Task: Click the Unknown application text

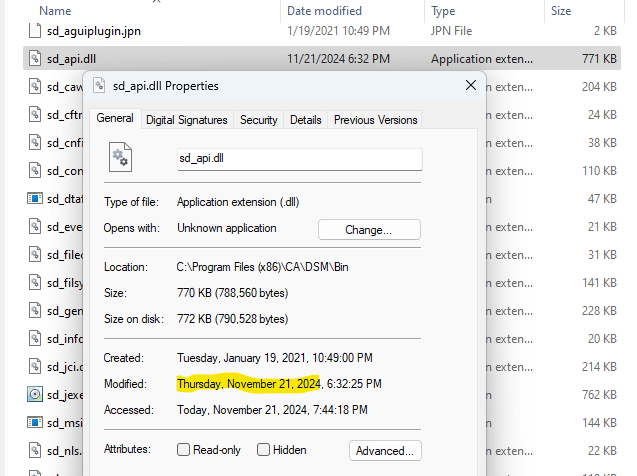Action: point(227,228)
